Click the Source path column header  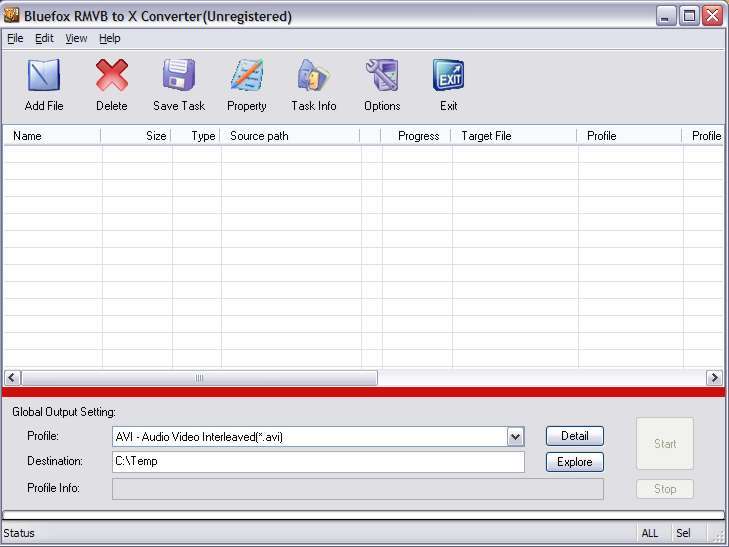[x=290, y=136]
